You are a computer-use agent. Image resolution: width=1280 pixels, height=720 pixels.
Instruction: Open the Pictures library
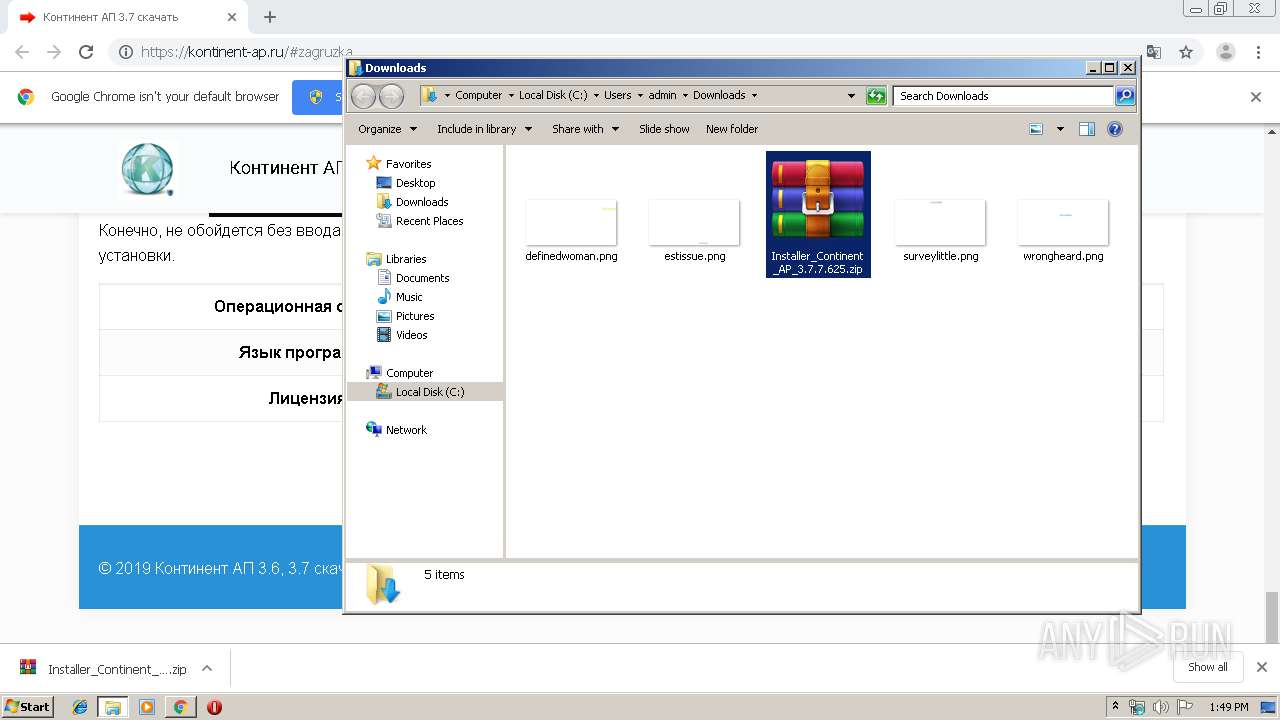[414, 316]
